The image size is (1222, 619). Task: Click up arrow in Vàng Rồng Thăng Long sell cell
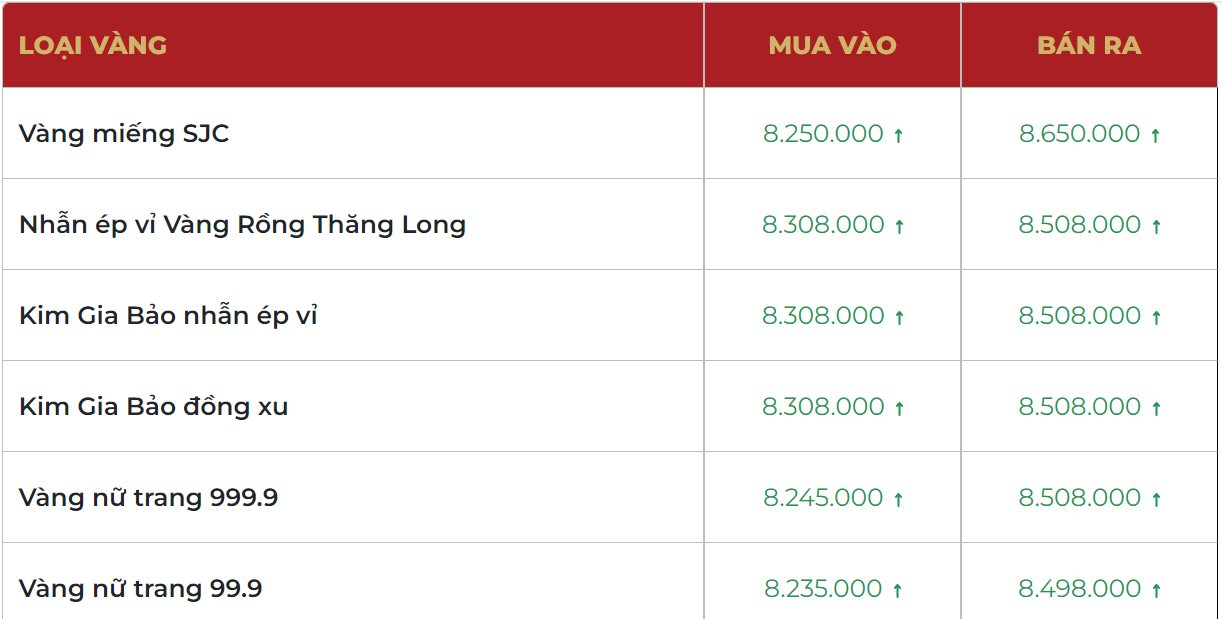[x=1156, y=227]
